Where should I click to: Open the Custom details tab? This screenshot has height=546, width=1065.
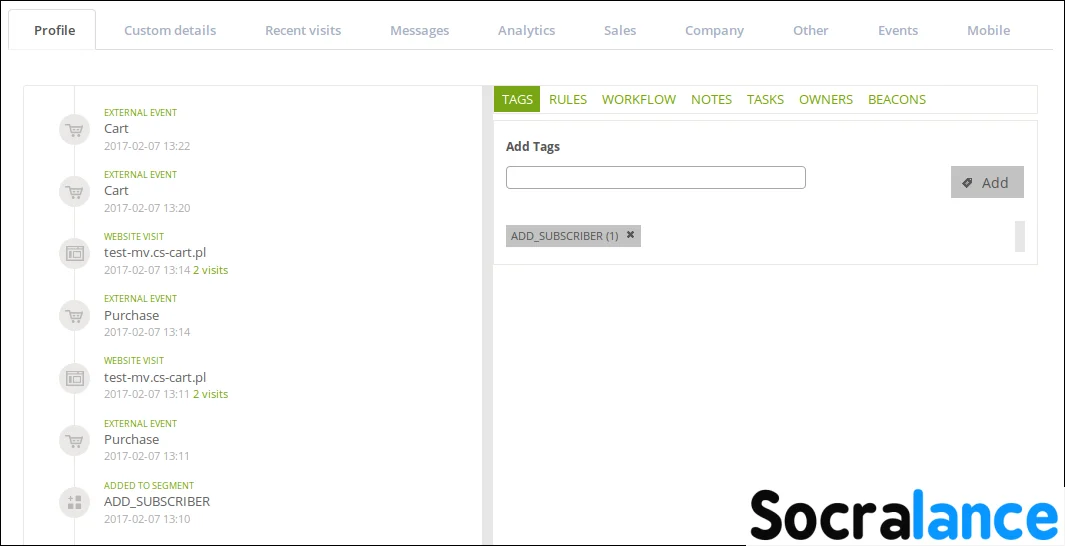pos(170,31)
